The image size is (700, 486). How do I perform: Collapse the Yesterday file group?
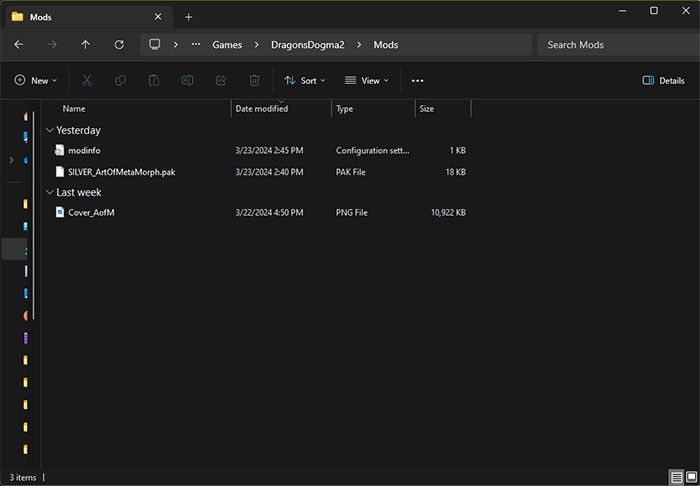click(x=49, y=130)
